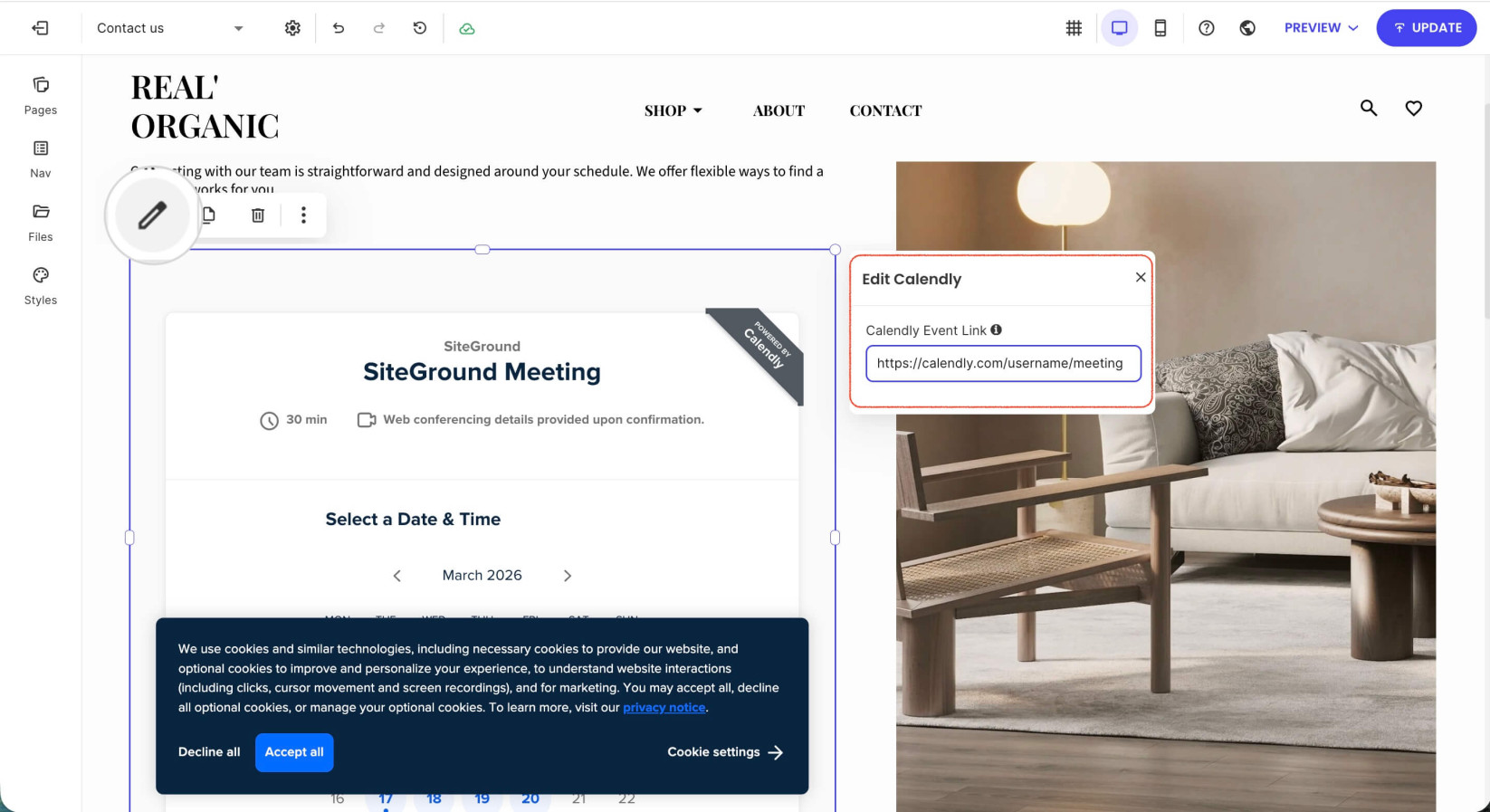Open the ABOUT menu item
The width and height of the screenshot is (1490, 812).
point(778,110)
